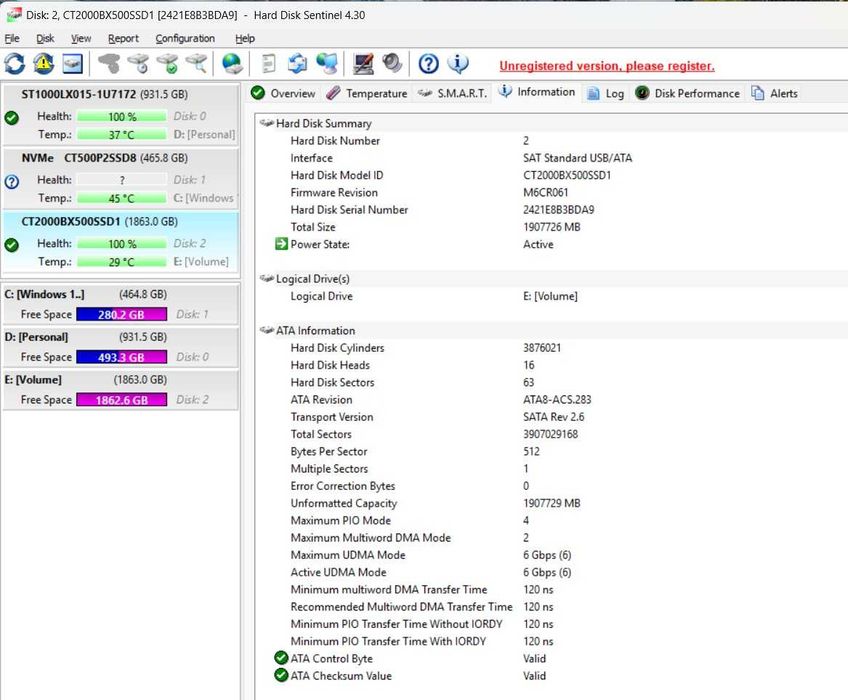Click the 1862.6 GB free space bar
The image size is (848, 700).
click(x=122, y=400)
